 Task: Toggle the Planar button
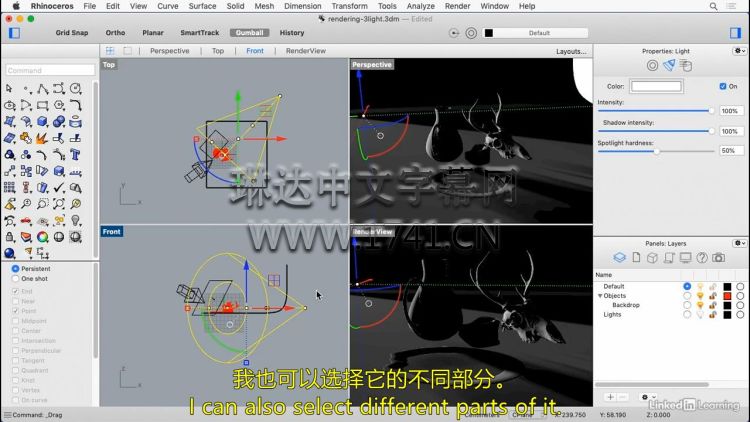153,33
